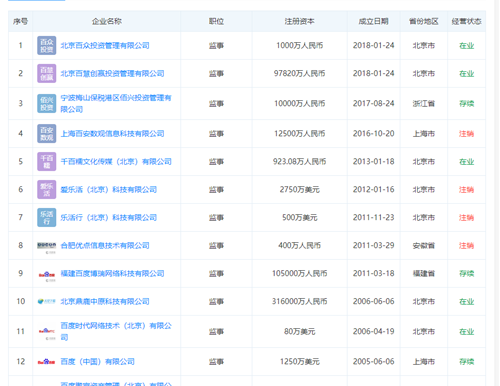Click the date 2012-01-16
Image resolution: width=500 pixels, height=386 pixels.
pos(374,190)
